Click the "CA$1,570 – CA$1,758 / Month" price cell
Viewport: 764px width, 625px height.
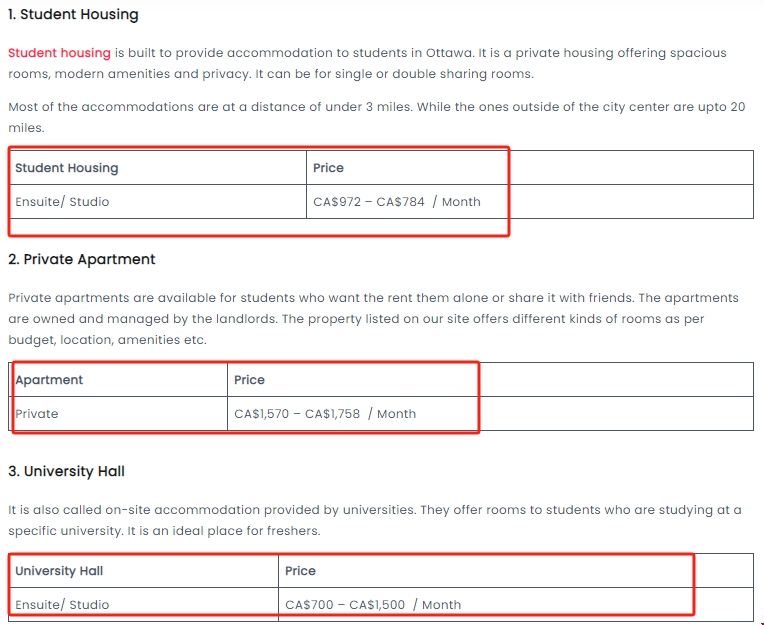(325, 413)
